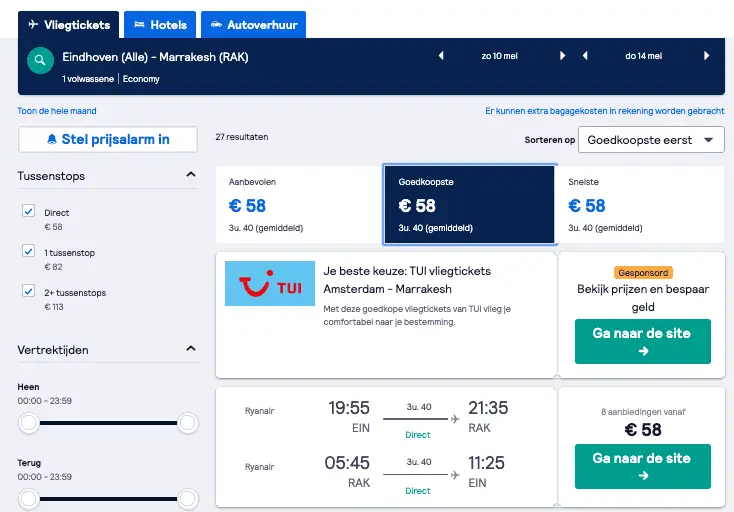Click the green search magnifier icon
This screenshot has width=734, height=512.
click(40, 60)
